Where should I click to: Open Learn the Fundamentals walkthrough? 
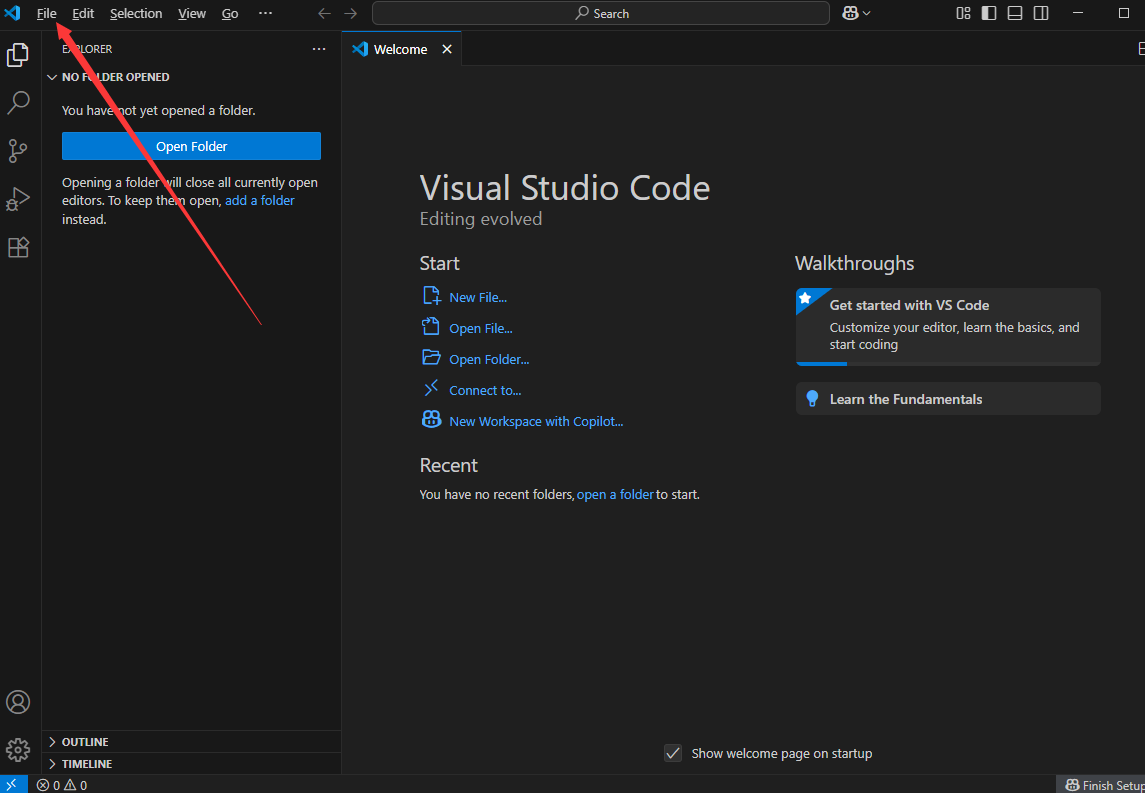pos(948,399)
